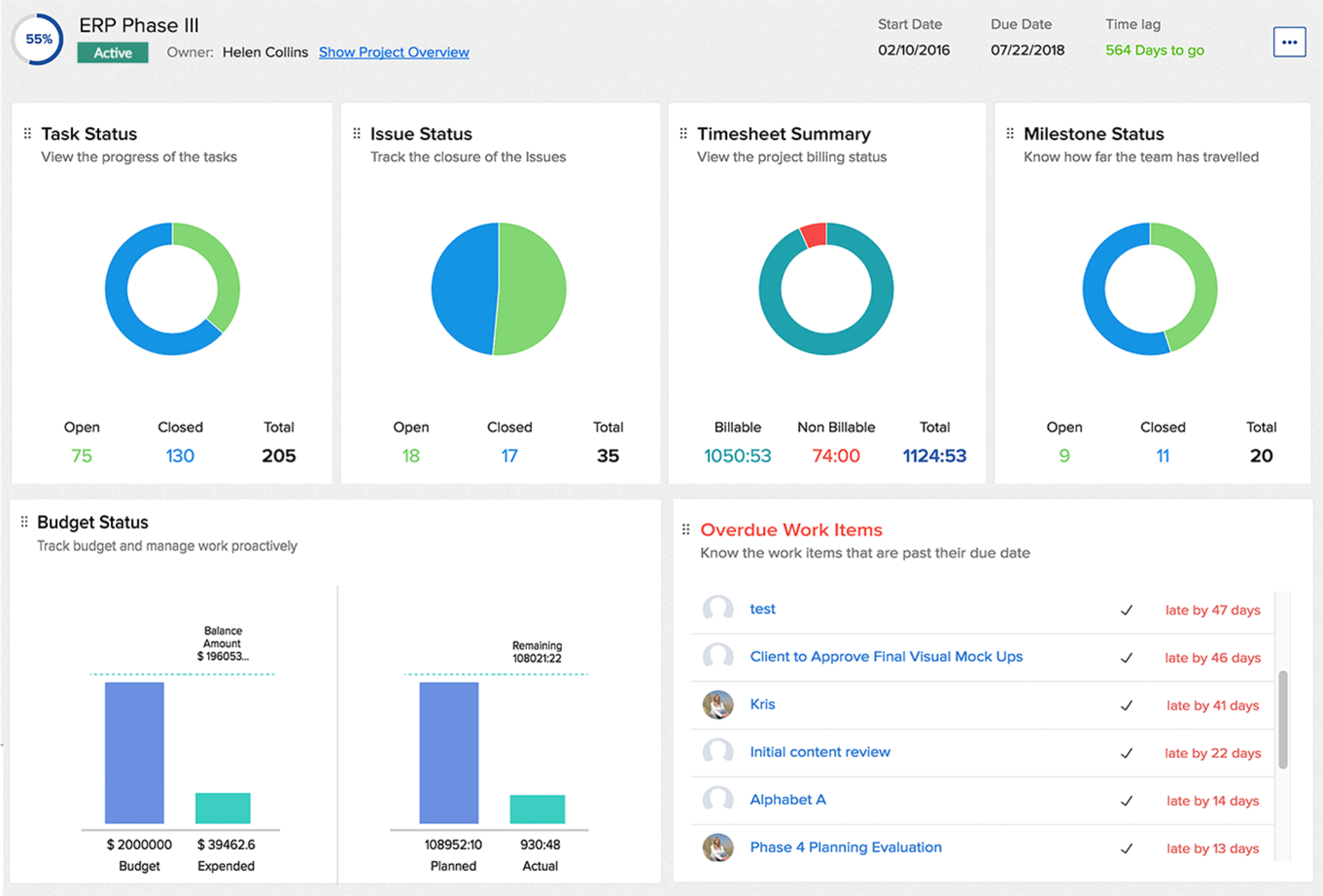The image size is (1323, 896).
Task: Click the avatar beside Alphabet A
Action: click(717, 800)
